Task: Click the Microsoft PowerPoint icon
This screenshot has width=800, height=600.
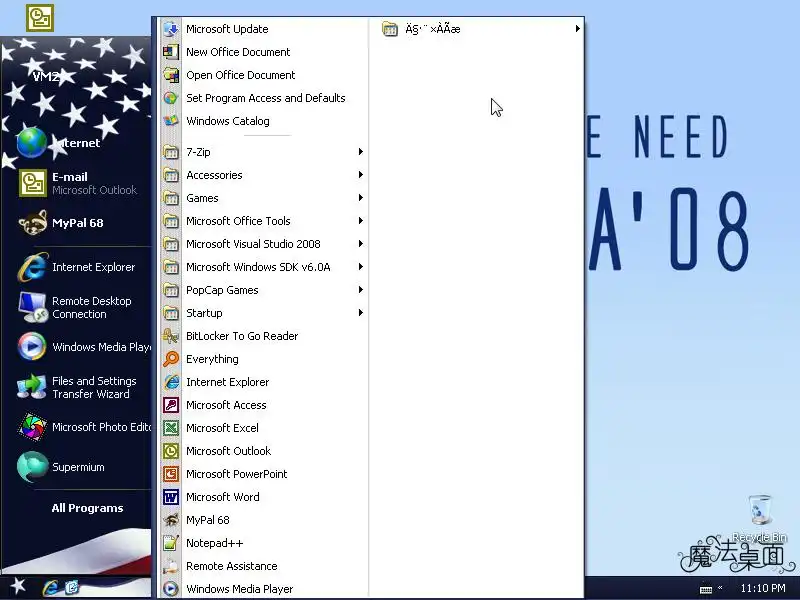Action: click(x=171, y=473)
